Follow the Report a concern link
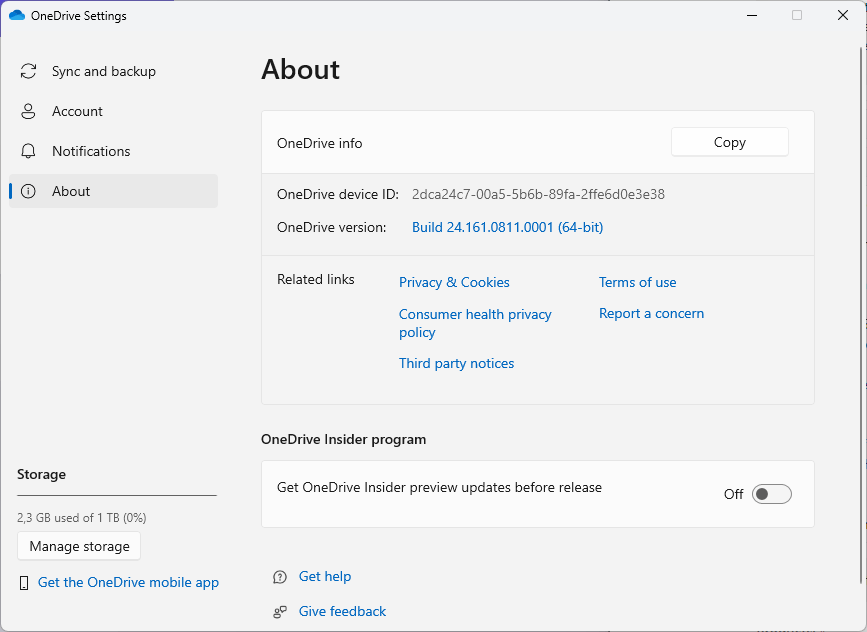Viewport: 867px width, 632px height. click(x=651, y=314)
